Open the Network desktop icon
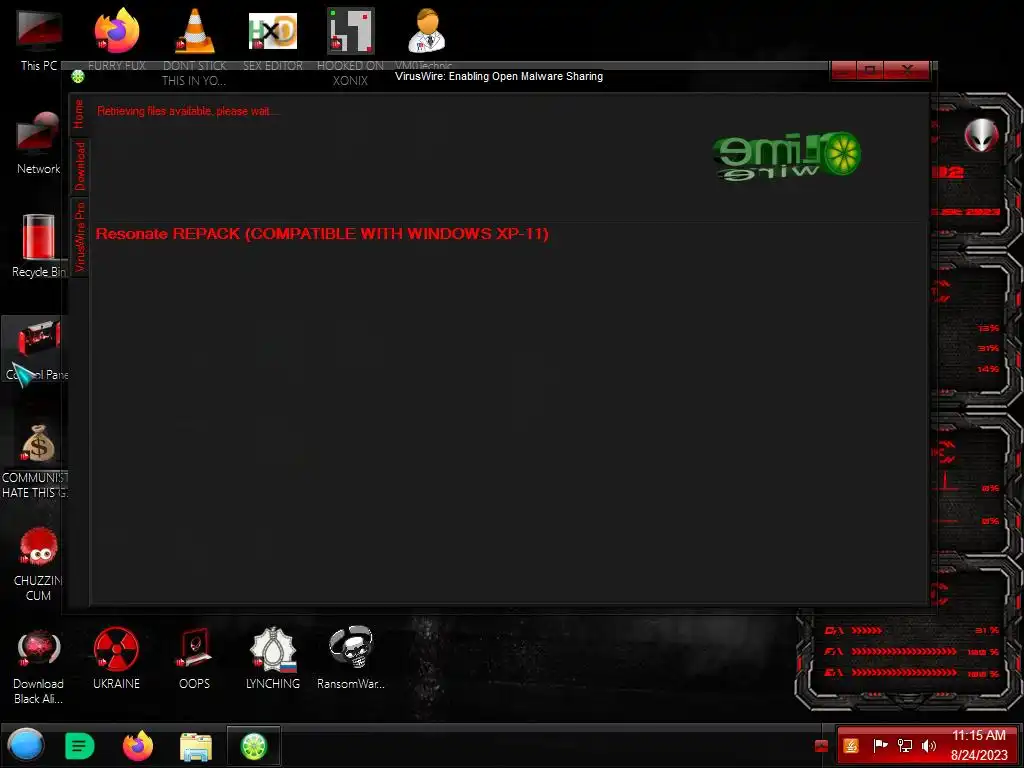 pos(39,144)
